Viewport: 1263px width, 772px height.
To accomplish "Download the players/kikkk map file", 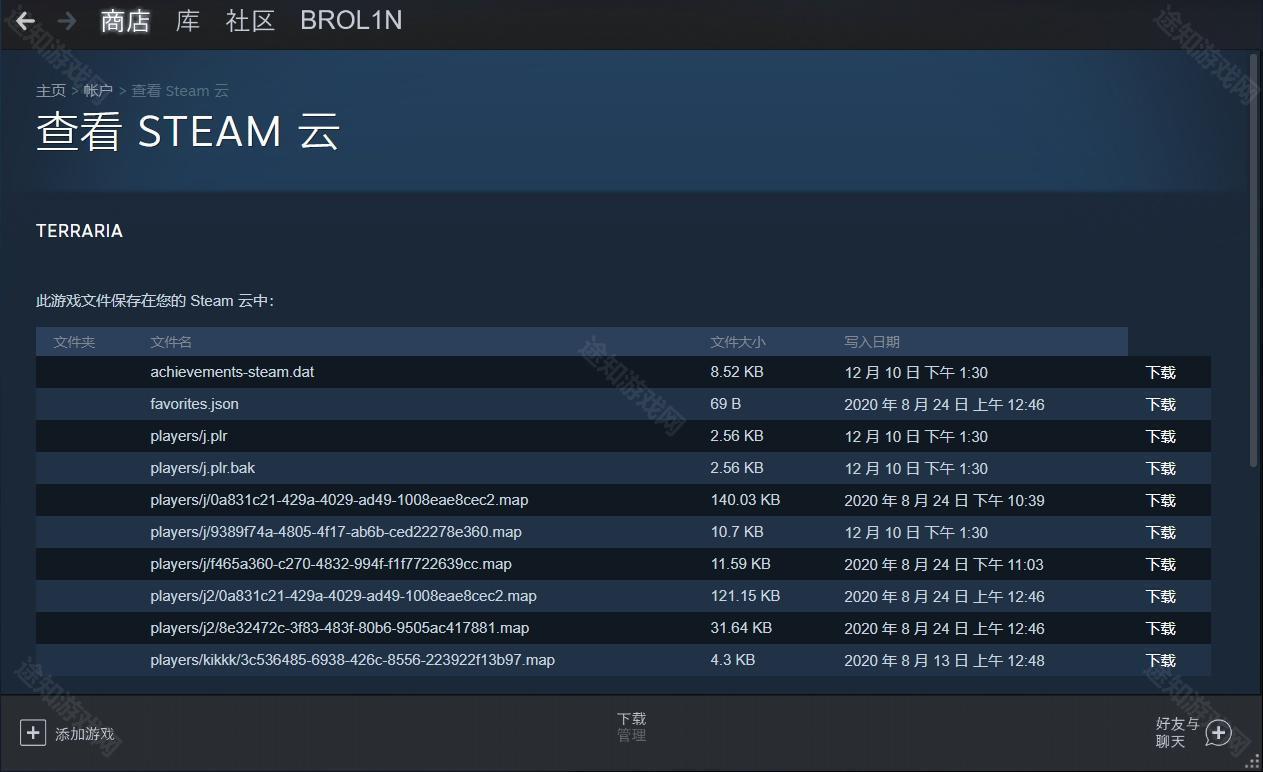I will click(x=1161, y=660).
